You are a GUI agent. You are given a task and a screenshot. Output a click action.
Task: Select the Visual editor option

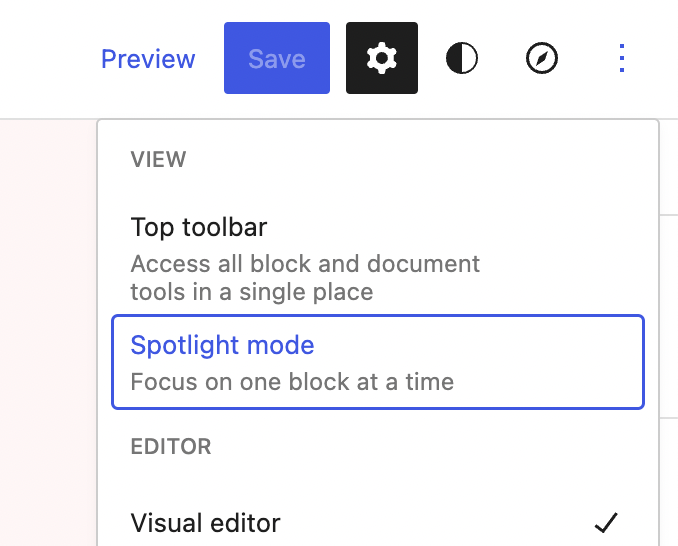378,523
